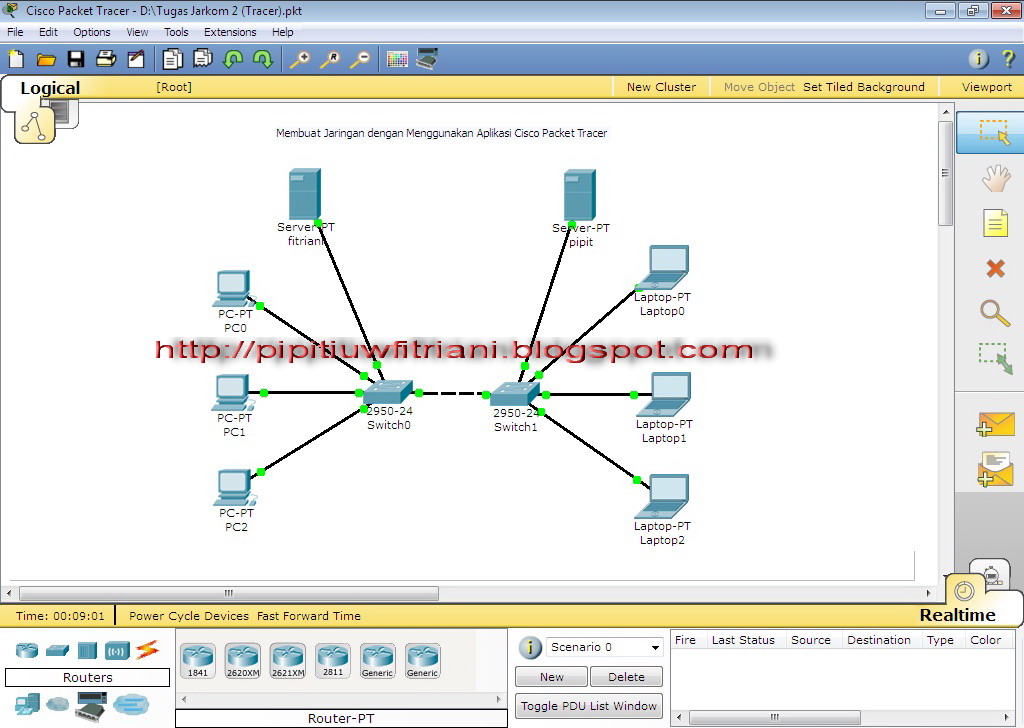Select the Hubs device category icon

click(87, 650)
